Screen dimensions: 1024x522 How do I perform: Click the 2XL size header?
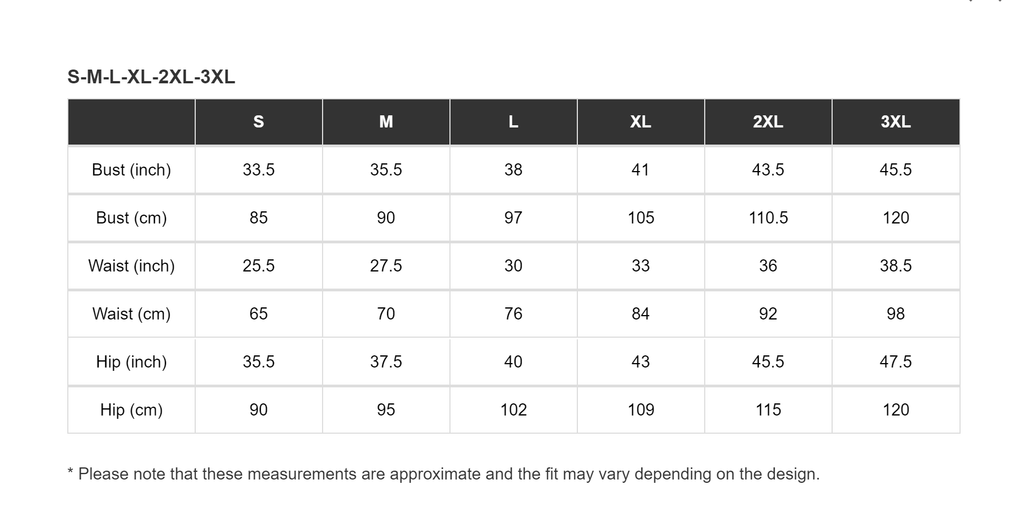768,122
